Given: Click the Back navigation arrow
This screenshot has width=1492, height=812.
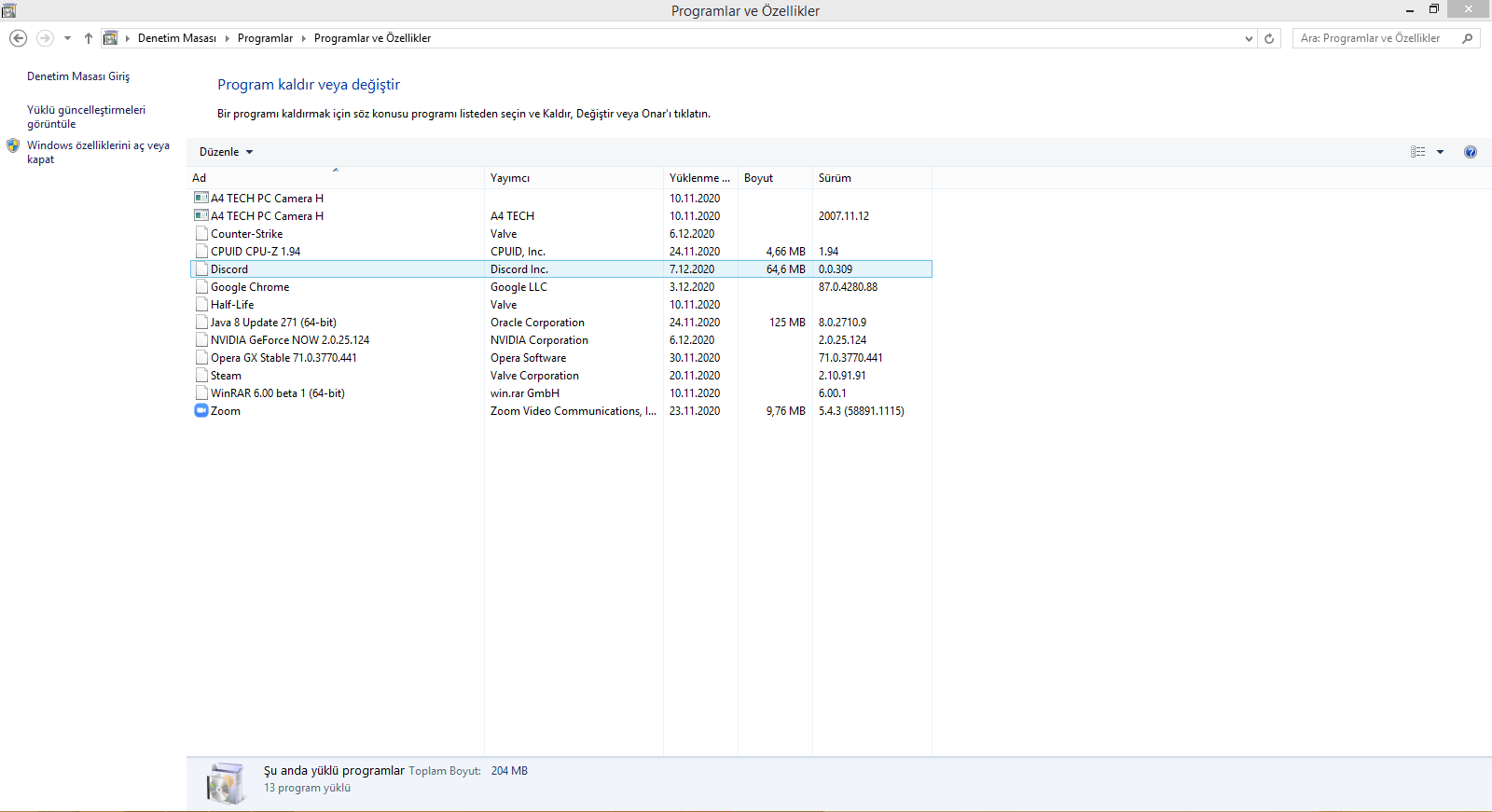Looking at the screenshot, I should click(18, 38).
